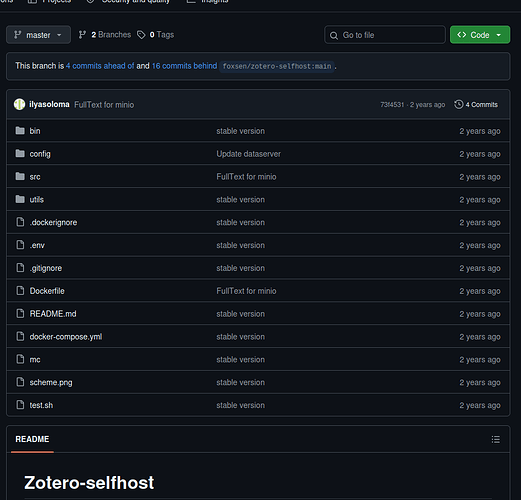Click the Go to file search field
This screenshot has width=521, height=500.
point(385,35)
